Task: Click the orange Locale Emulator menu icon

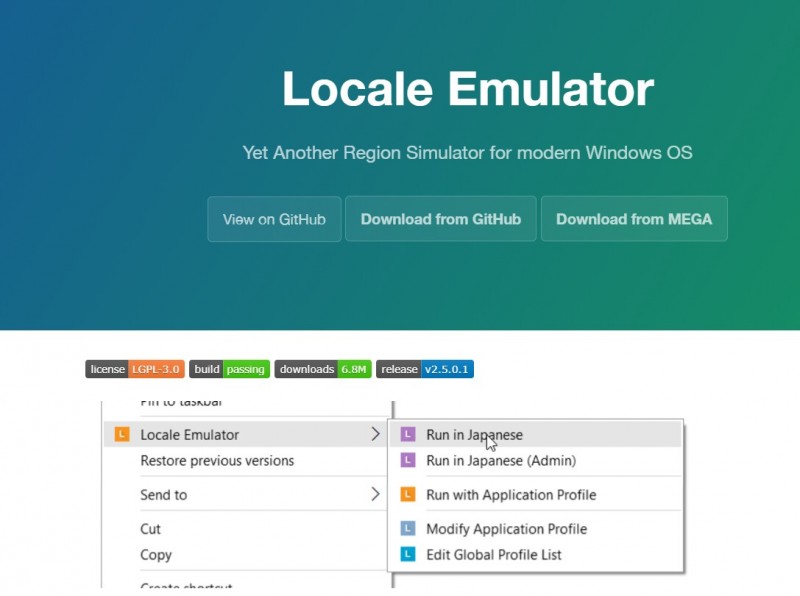Action: tap(122, 434)
